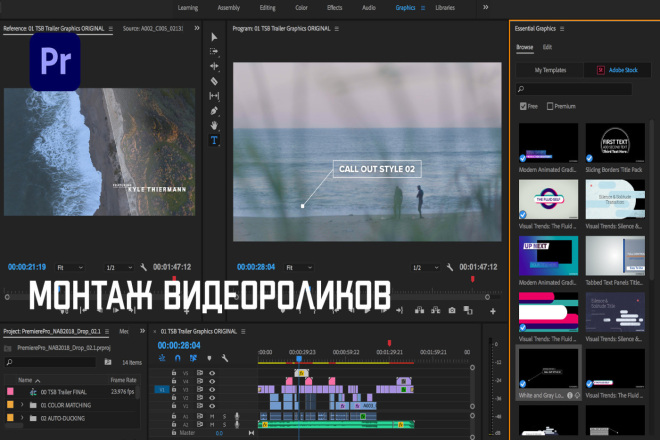Hide track V1 with eye icon

click(212, 406)
